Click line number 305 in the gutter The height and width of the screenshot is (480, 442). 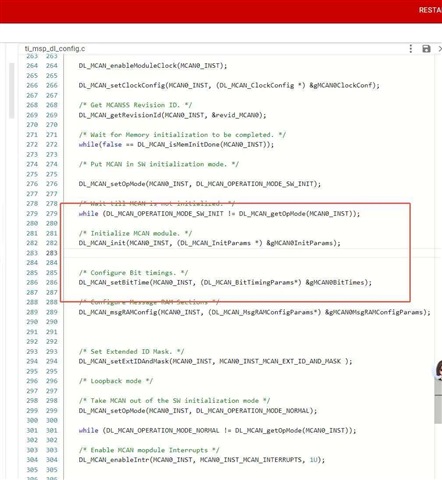52,470
